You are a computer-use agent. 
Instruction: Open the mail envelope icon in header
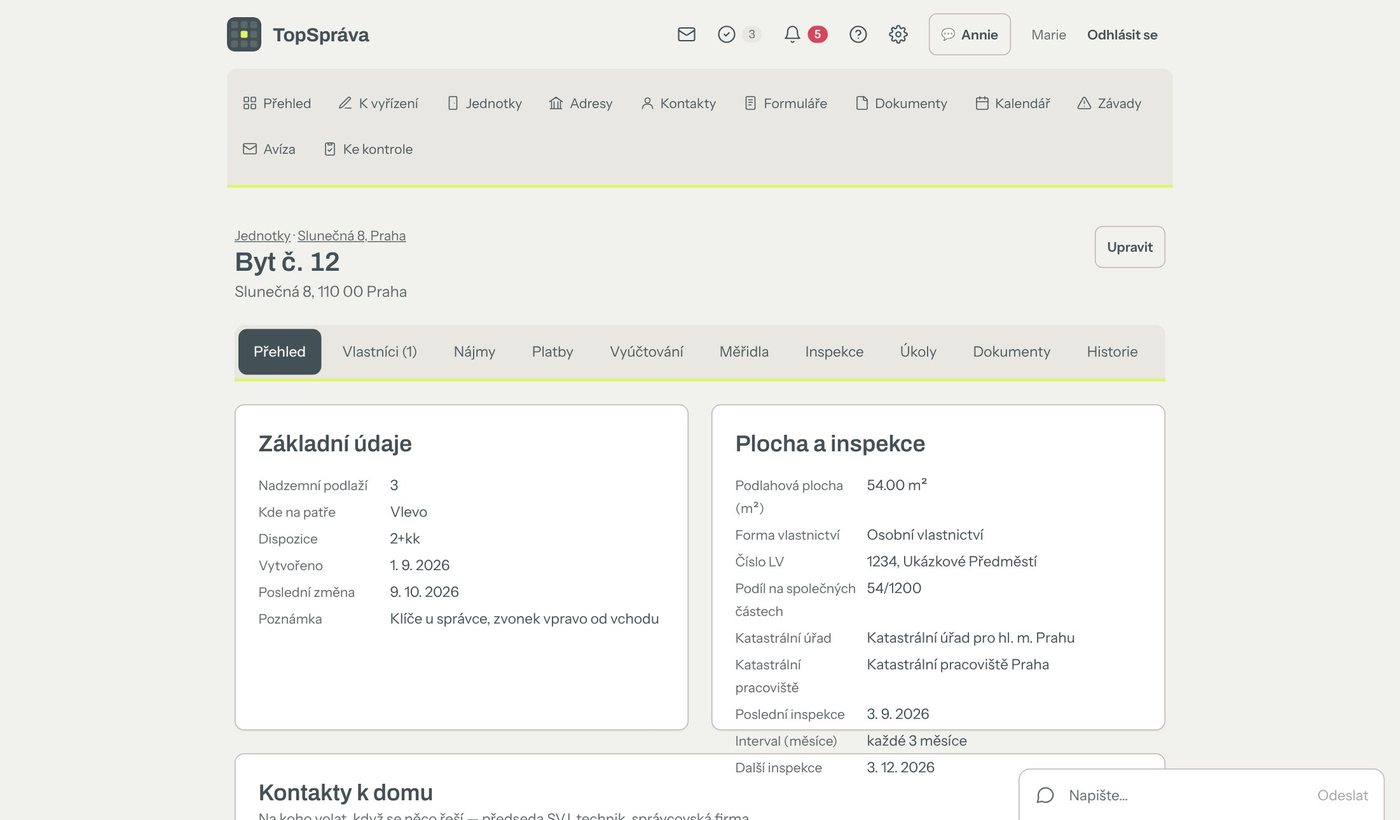[x=686, y=34]
